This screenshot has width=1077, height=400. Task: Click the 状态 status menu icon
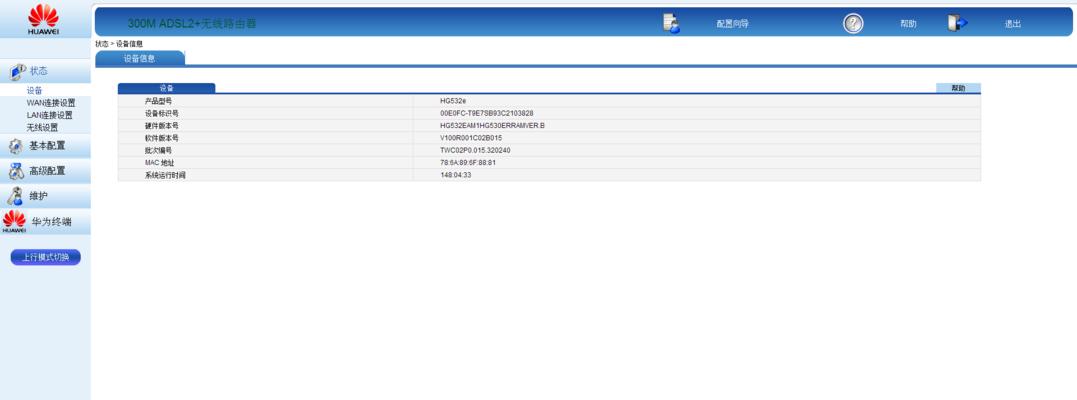point(18,71)
